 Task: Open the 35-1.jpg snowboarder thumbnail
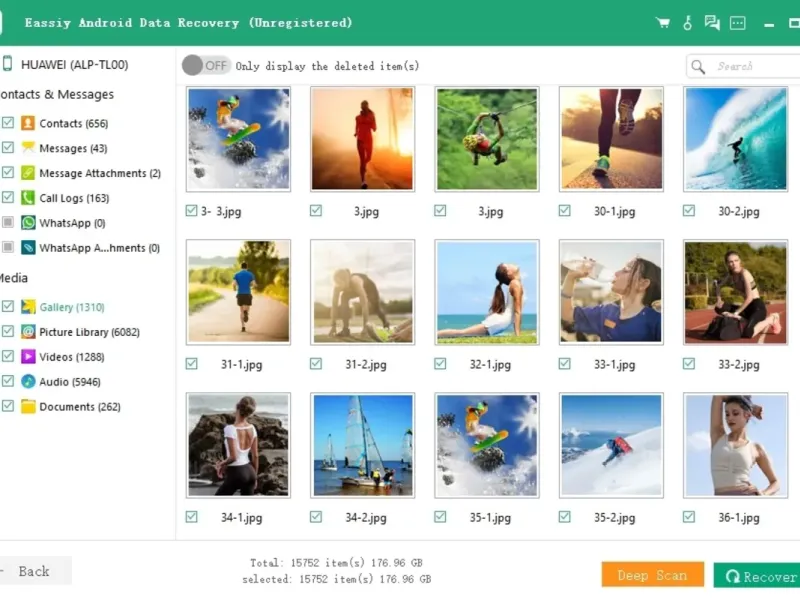coord(487,445)
